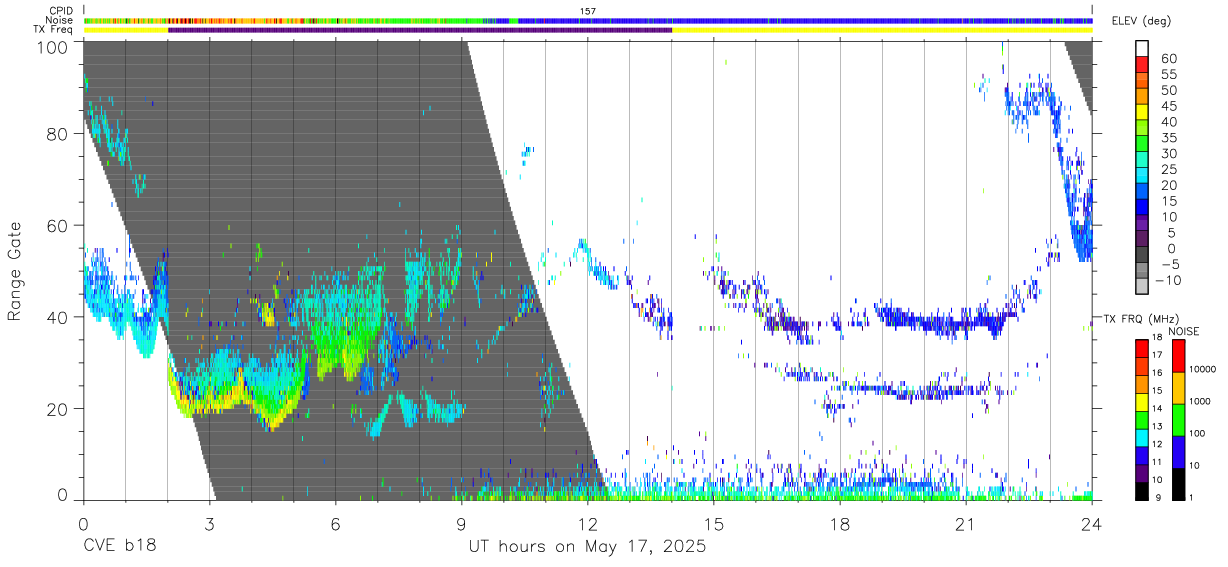Click the NOISE legend title
This screenshot has height=567, width=1228.
coord(1183,330)
